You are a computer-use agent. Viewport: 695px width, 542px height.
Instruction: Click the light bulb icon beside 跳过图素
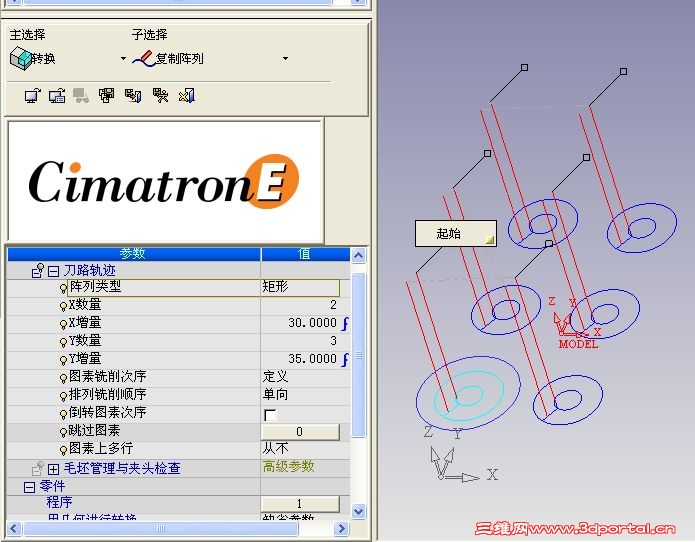click(63, 432)
